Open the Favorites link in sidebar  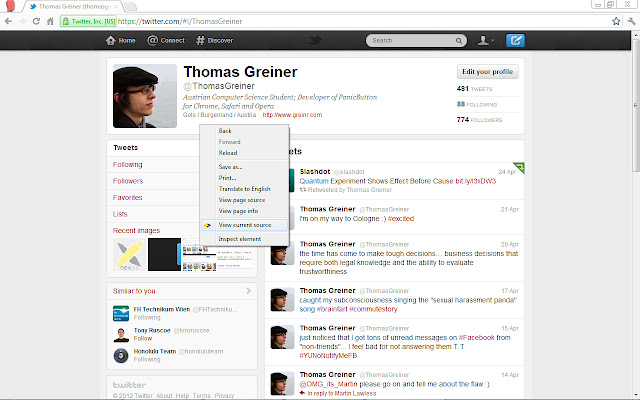point(127,198)
